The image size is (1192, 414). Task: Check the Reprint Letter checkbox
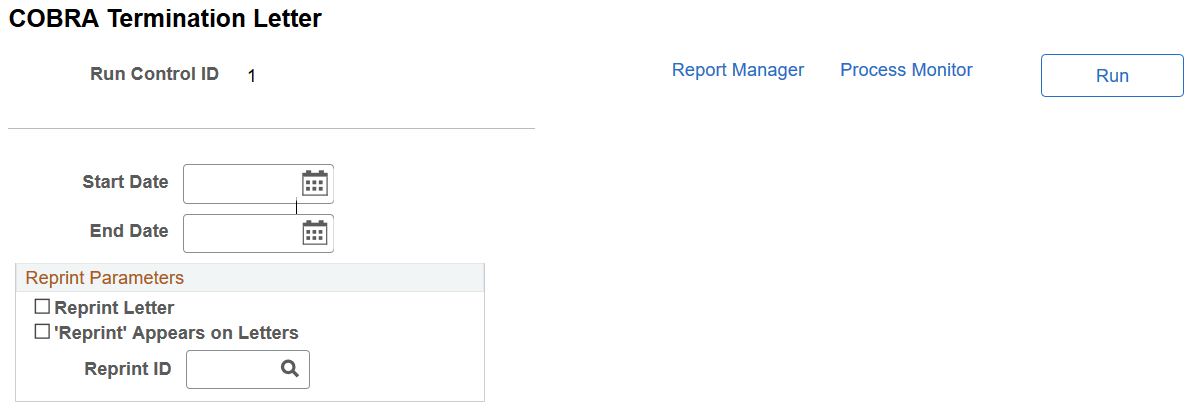(43, 307)
